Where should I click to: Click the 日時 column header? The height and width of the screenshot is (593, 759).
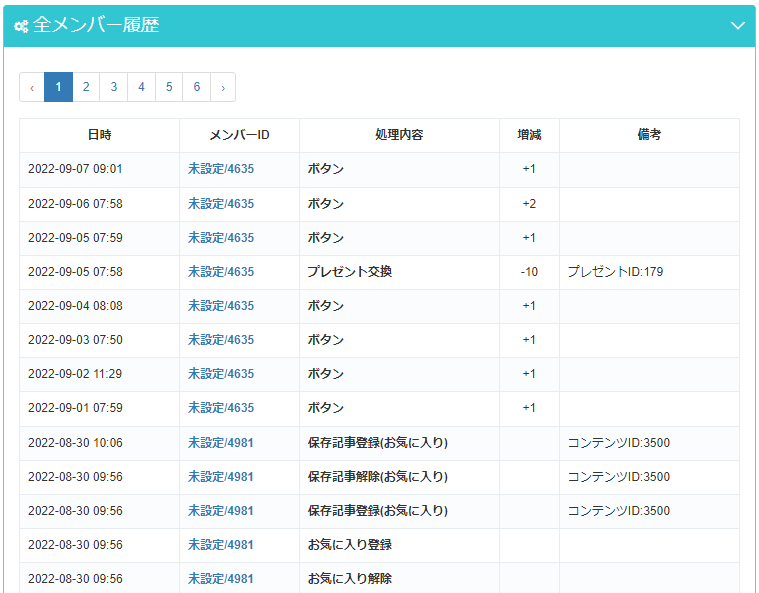click(x=99, y=135)
